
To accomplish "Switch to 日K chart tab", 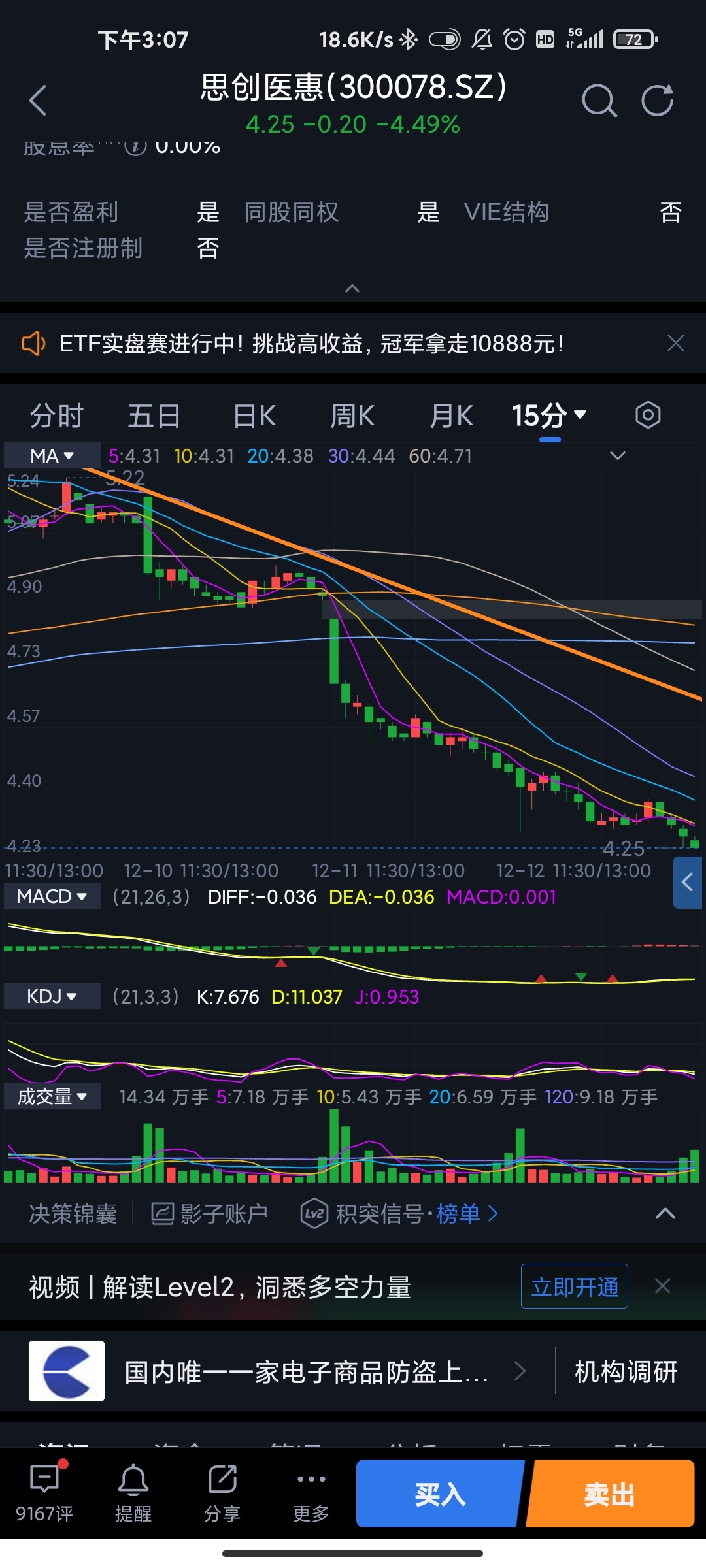I will (255, 416).
